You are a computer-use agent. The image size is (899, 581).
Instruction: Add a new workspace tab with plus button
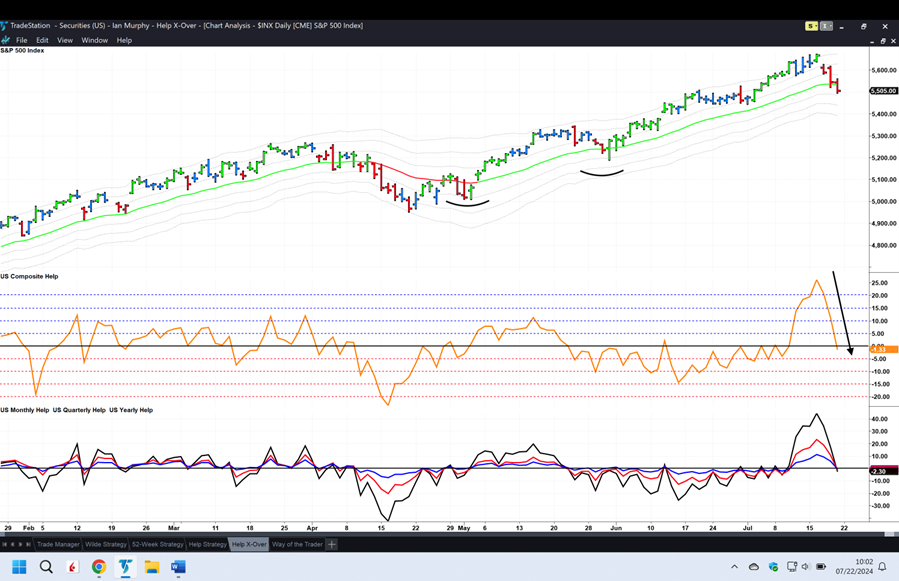point(331,544)
